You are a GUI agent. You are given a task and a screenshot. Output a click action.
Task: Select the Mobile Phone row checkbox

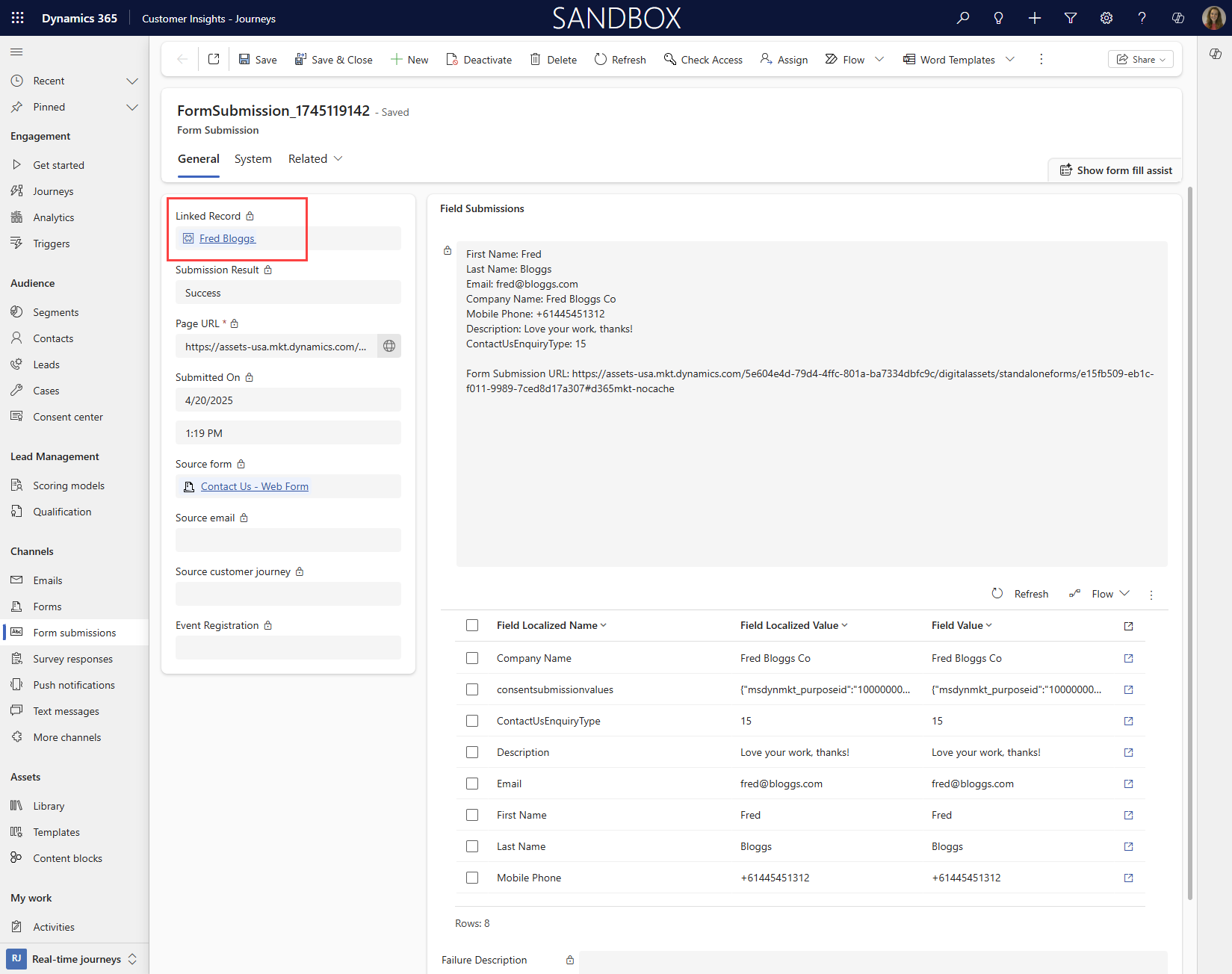tap(472, 878)
